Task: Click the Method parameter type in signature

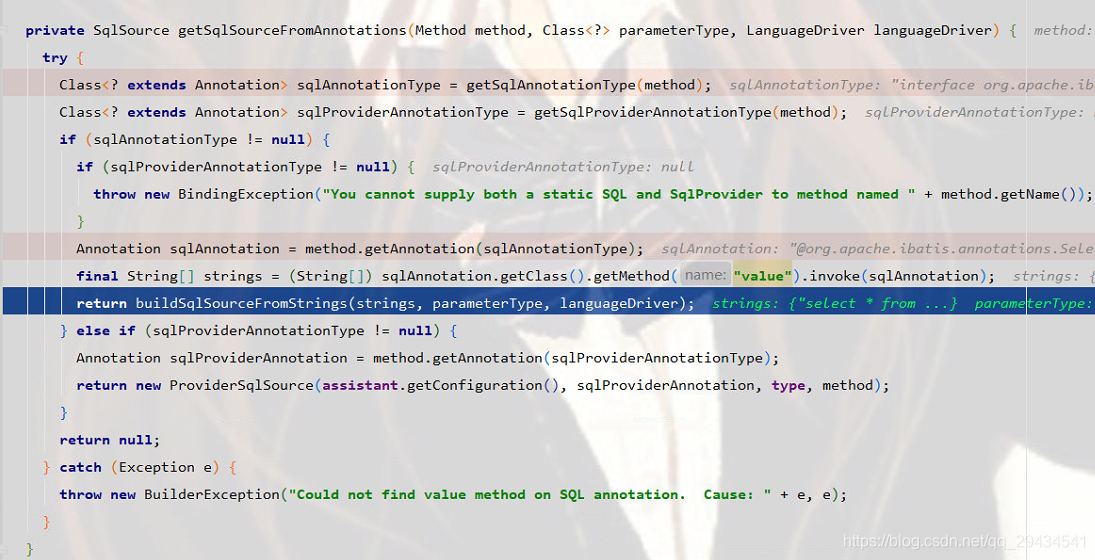Action: 441,30
